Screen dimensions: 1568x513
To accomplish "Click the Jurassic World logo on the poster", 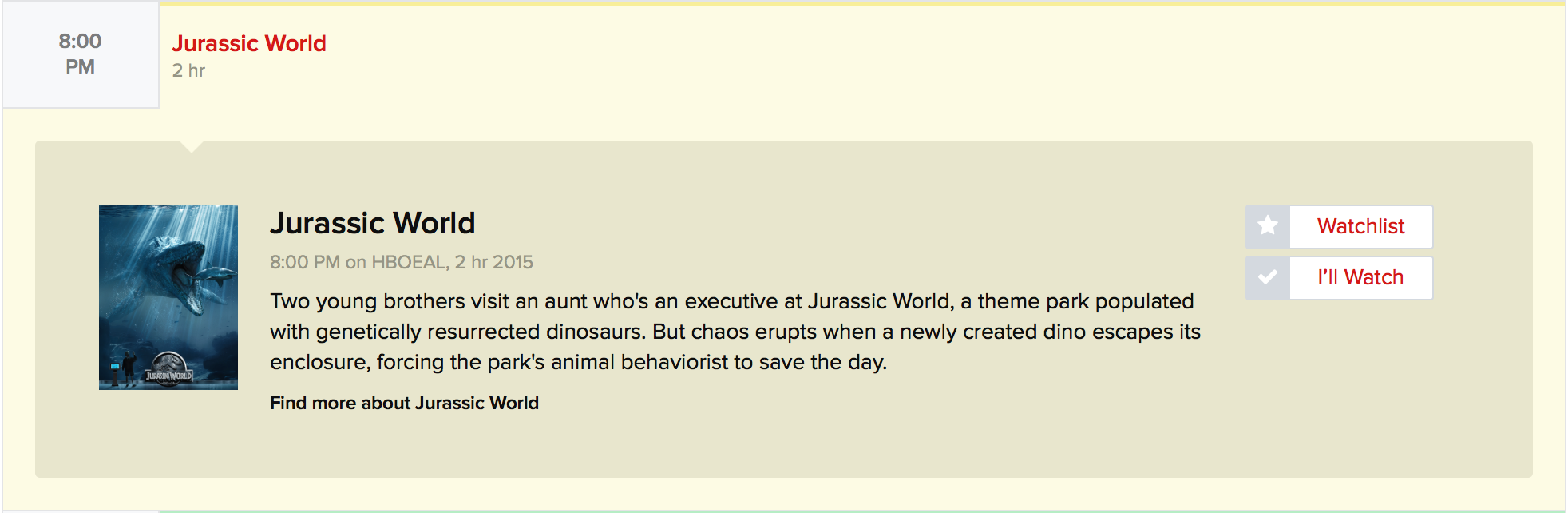I will [x=169, y=369].
